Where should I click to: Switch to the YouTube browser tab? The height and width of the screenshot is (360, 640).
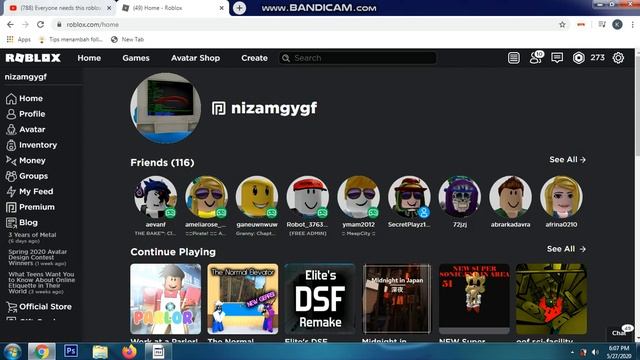(x=59, y=8)
